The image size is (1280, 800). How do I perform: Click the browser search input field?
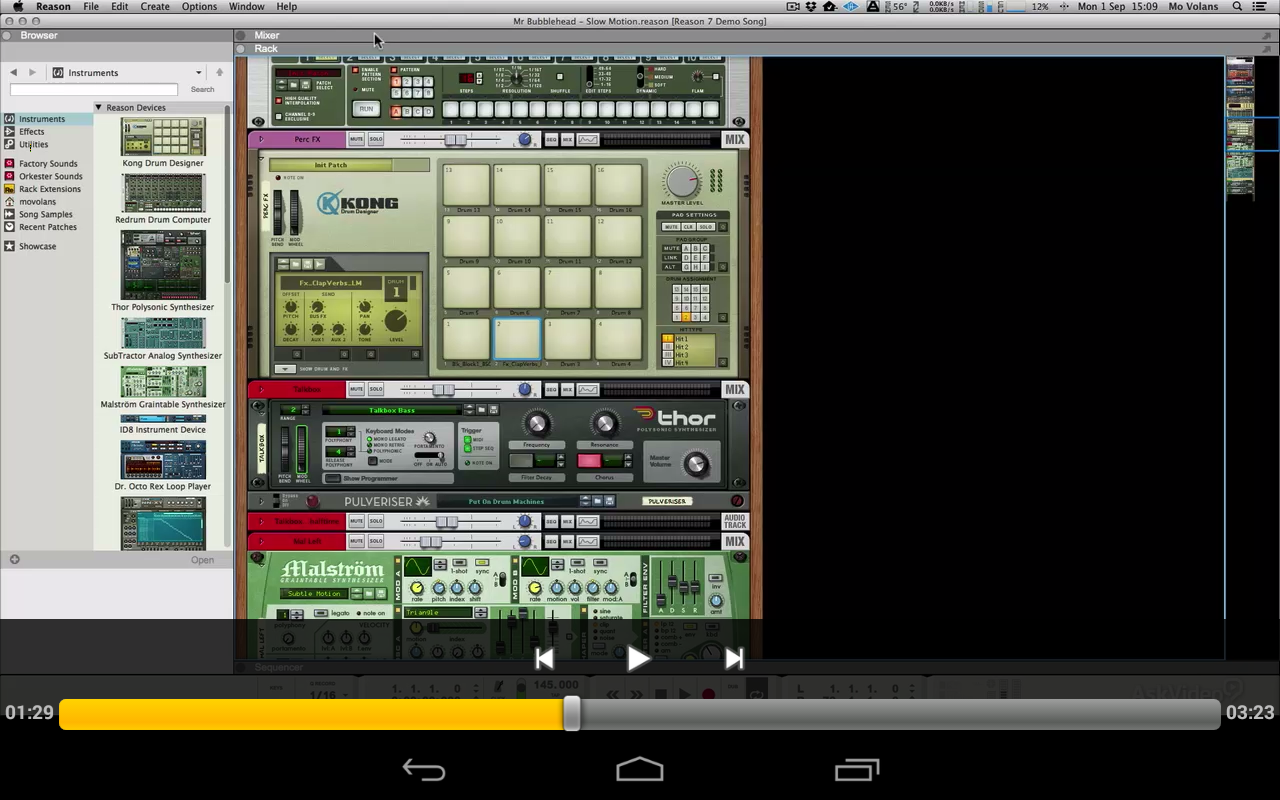tap(93, 90)
